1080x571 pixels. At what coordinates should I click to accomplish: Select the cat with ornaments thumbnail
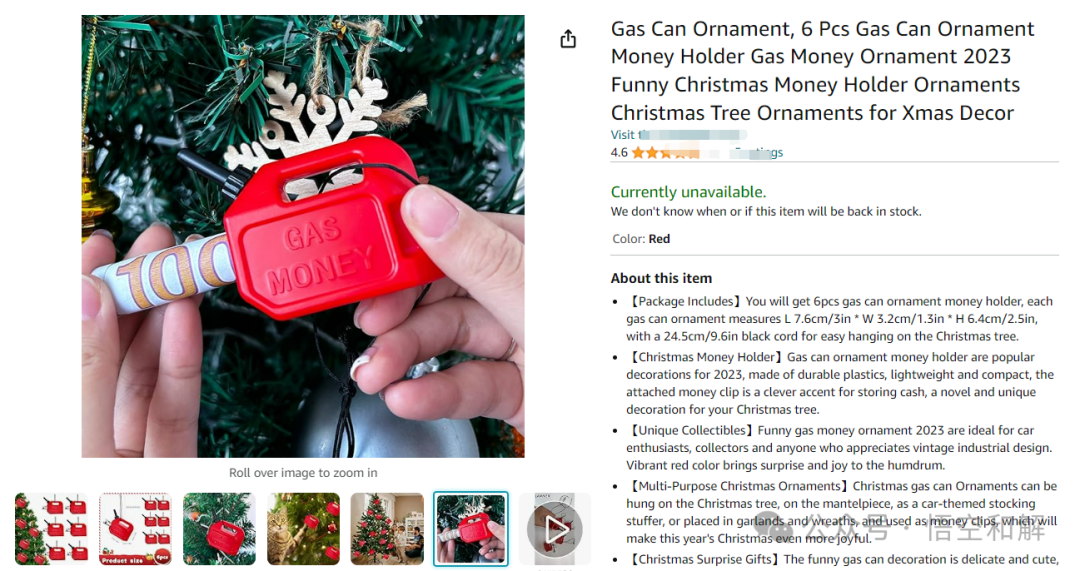303,529
